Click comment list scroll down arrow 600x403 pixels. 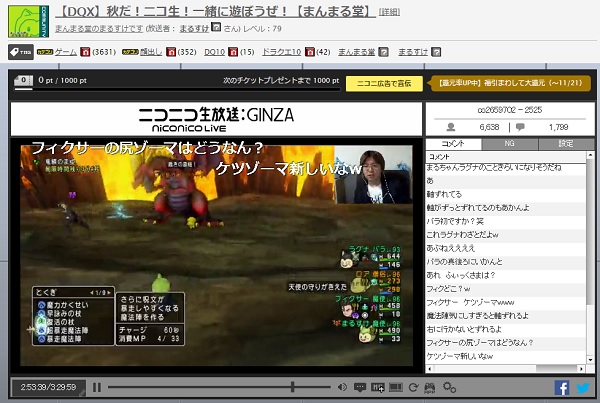click(590, 360)
